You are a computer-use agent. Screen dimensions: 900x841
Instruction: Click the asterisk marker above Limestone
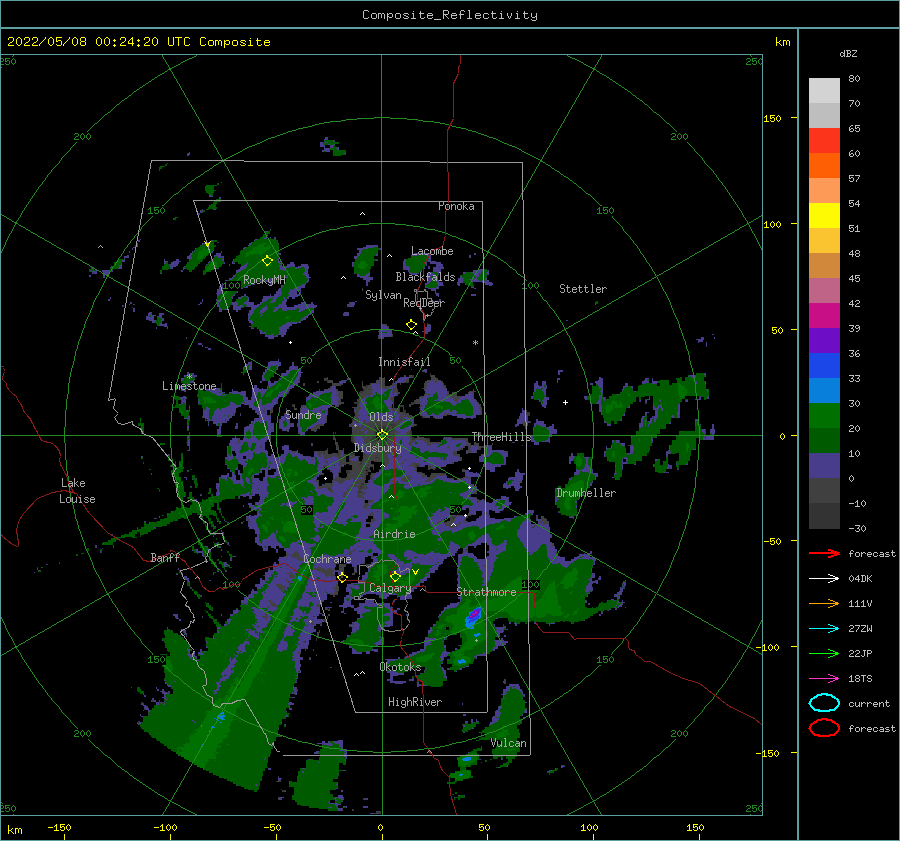189,377
